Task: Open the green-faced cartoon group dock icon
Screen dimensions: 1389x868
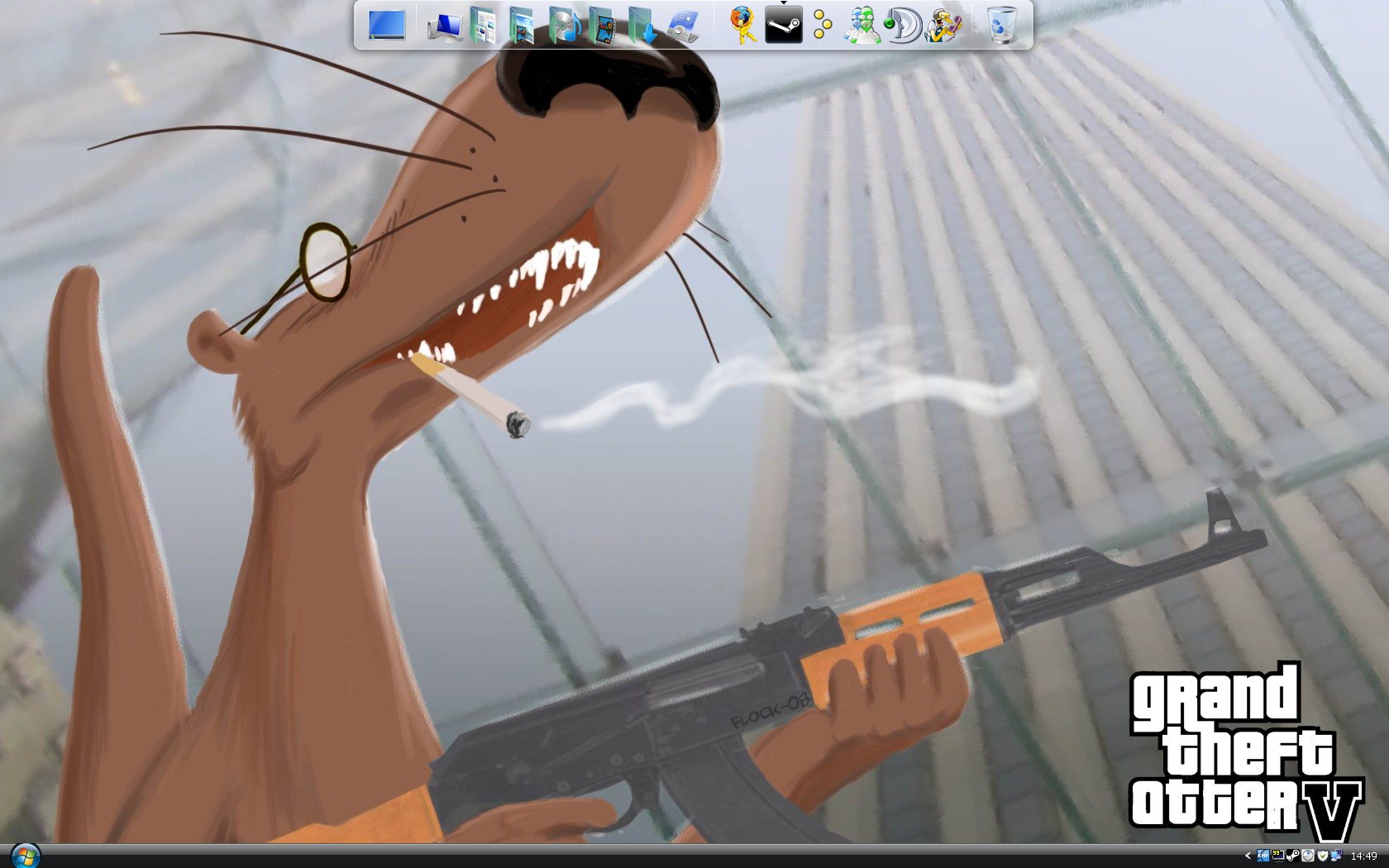Action: tap(862, 25)
